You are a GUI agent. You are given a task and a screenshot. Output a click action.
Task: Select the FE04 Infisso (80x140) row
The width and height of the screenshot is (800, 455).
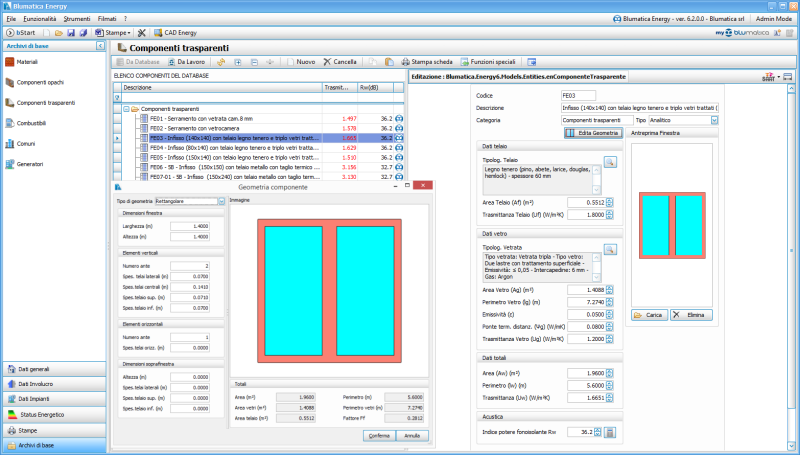[258, 147]
